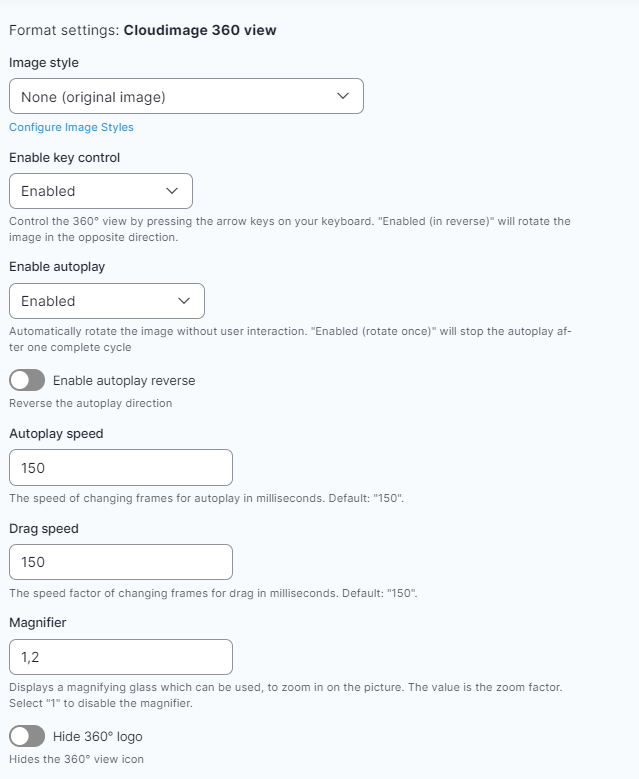639x779 pixels.
Task: Click the "Enable key control" field label
Action: click(x=65, y=157)
